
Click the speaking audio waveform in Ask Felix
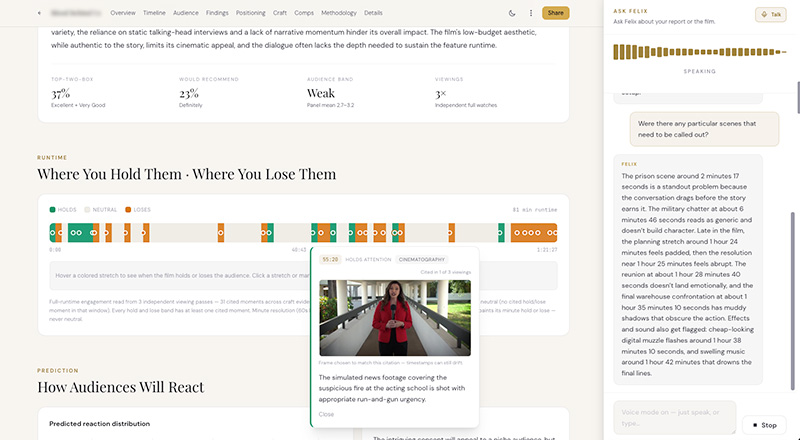[x=699, y=52]
